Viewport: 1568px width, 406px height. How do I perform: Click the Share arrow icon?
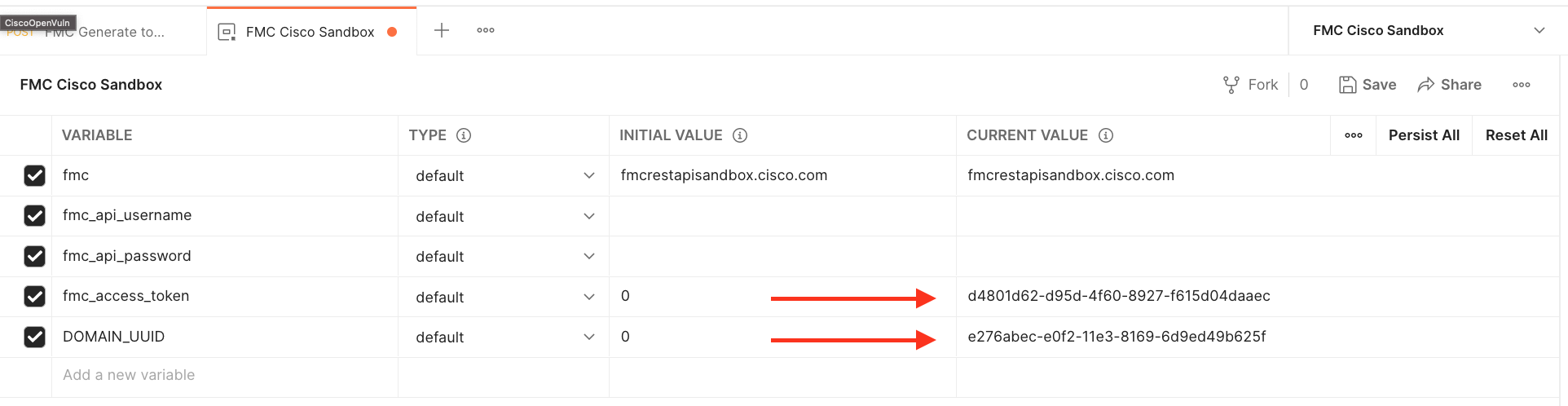coord(1425,85)
